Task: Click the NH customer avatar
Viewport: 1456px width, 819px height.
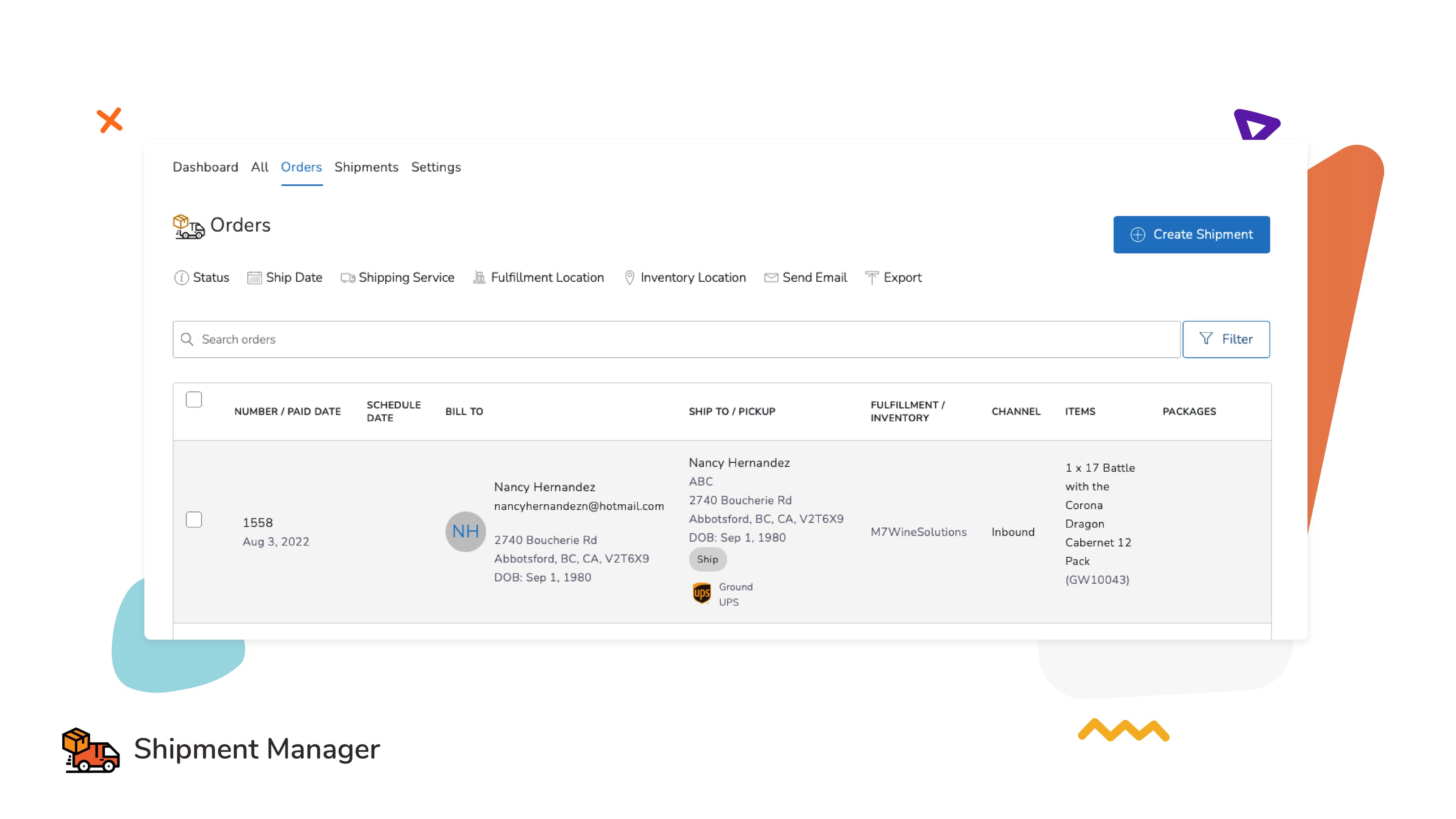Action: pos(466,531)
